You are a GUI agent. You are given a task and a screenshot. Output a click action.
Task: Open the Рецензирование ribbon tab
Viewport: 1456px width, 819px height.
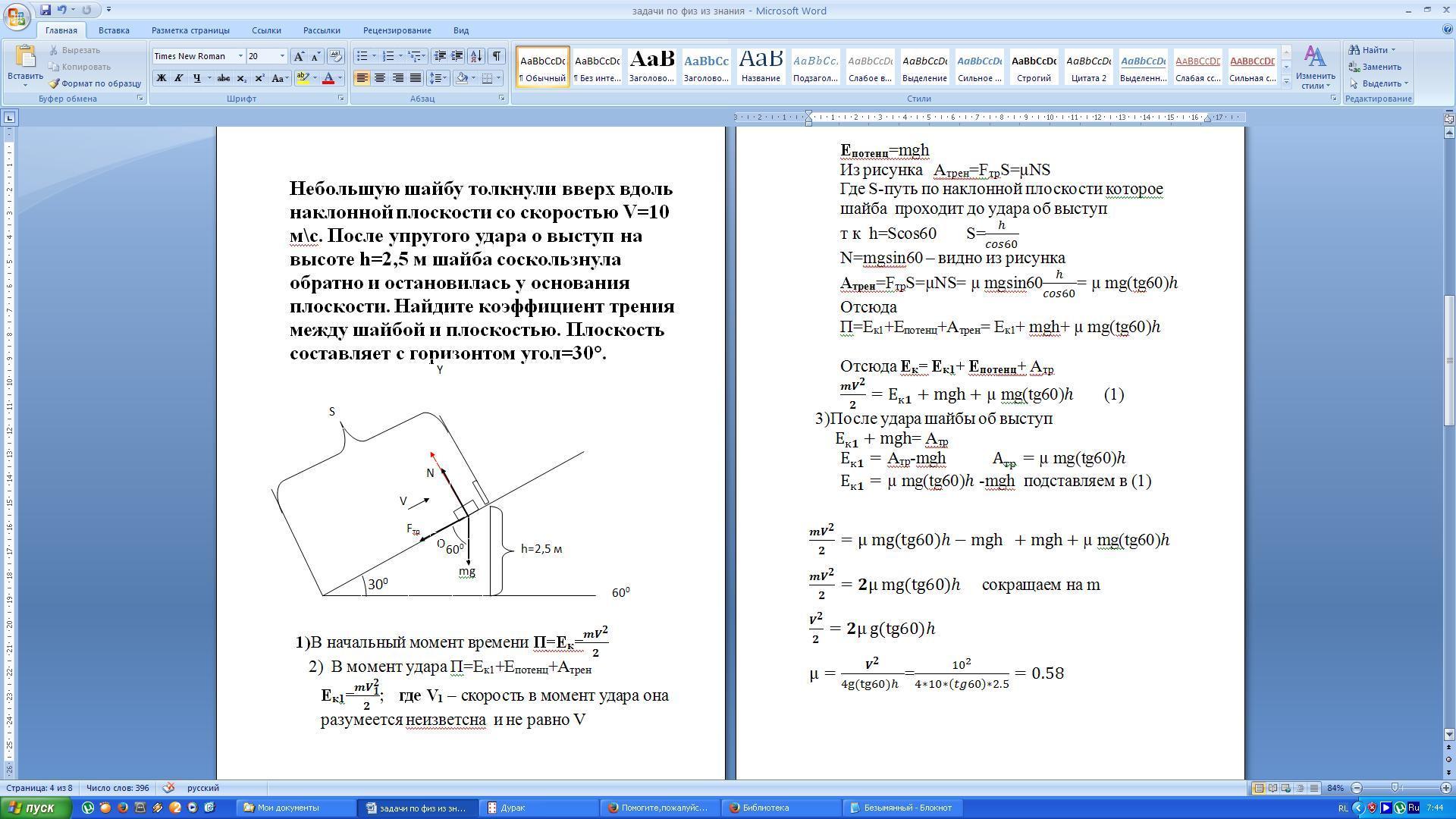point(397,30)
